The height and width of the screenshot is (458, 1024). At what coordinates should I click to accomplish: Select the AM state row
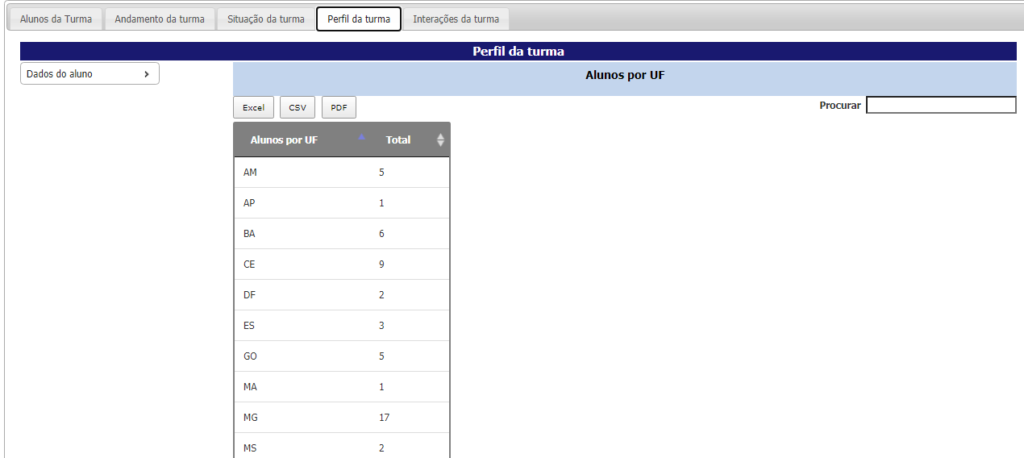(x=341, y=173)
